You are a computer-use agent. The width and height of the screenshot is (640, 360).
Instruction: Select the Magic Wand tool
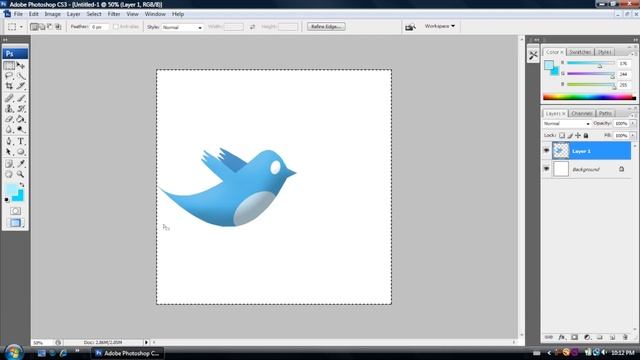pos(21,76)
